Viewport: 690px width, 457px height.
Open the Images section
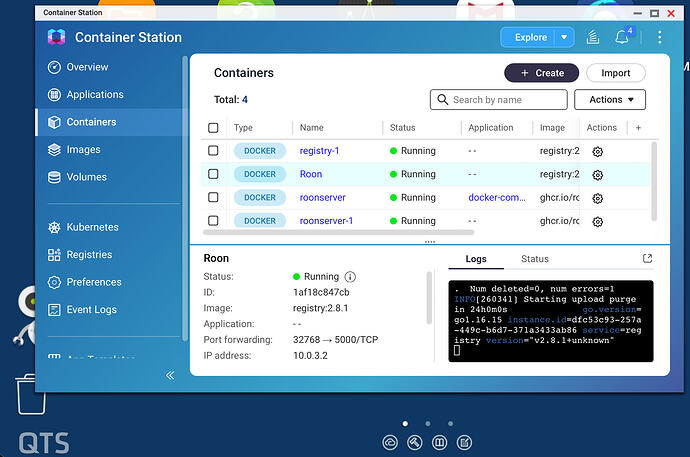pyautogui.click(x=74, y=150)
